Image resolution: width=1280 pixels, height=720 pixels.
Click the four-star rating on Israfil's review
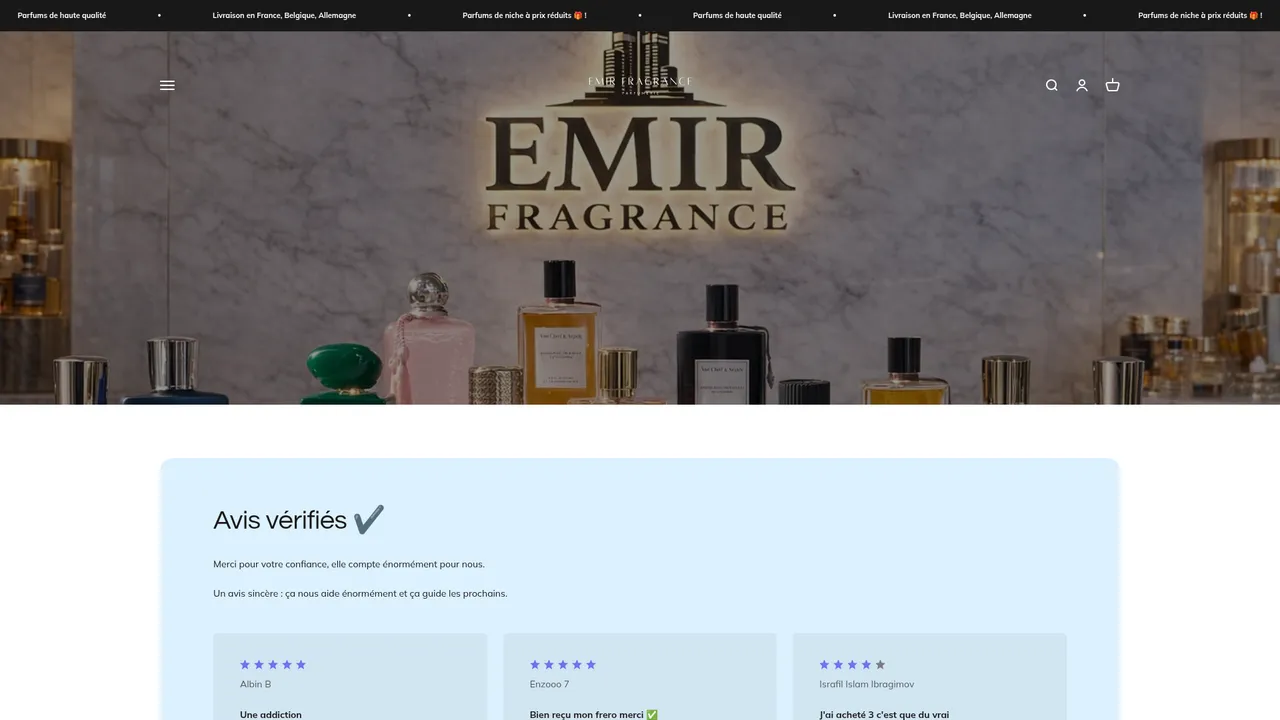tap(853, 665)
